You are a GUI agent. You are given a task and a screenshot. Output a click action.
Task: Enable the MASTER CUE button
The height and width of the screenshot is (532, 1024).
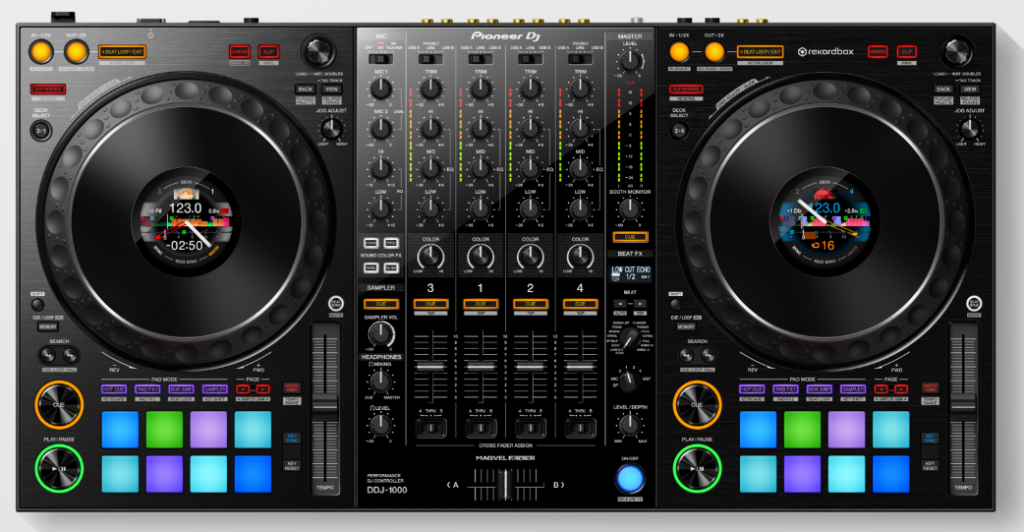click(x=630, y=237)
